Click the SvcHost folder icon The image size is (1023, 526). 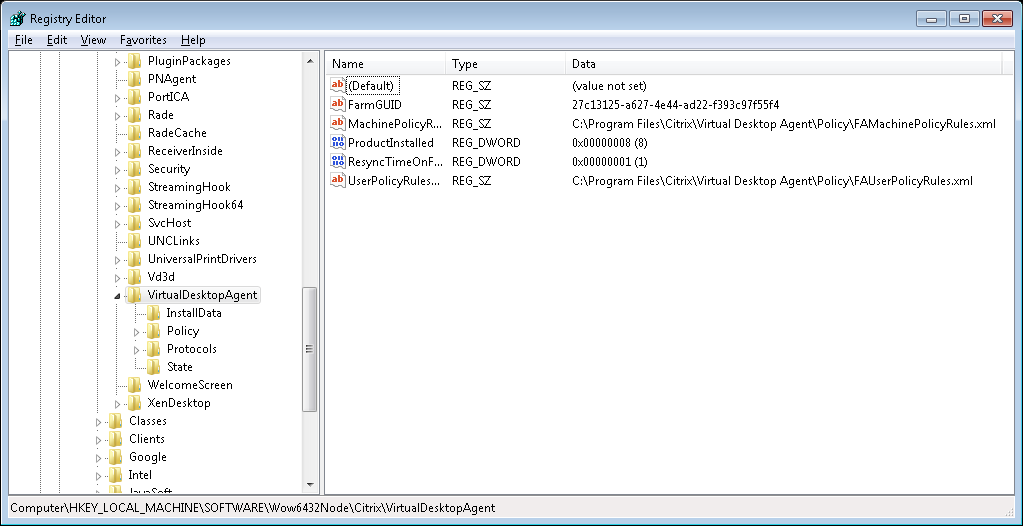pyautogui.click(x=134, y=223)
